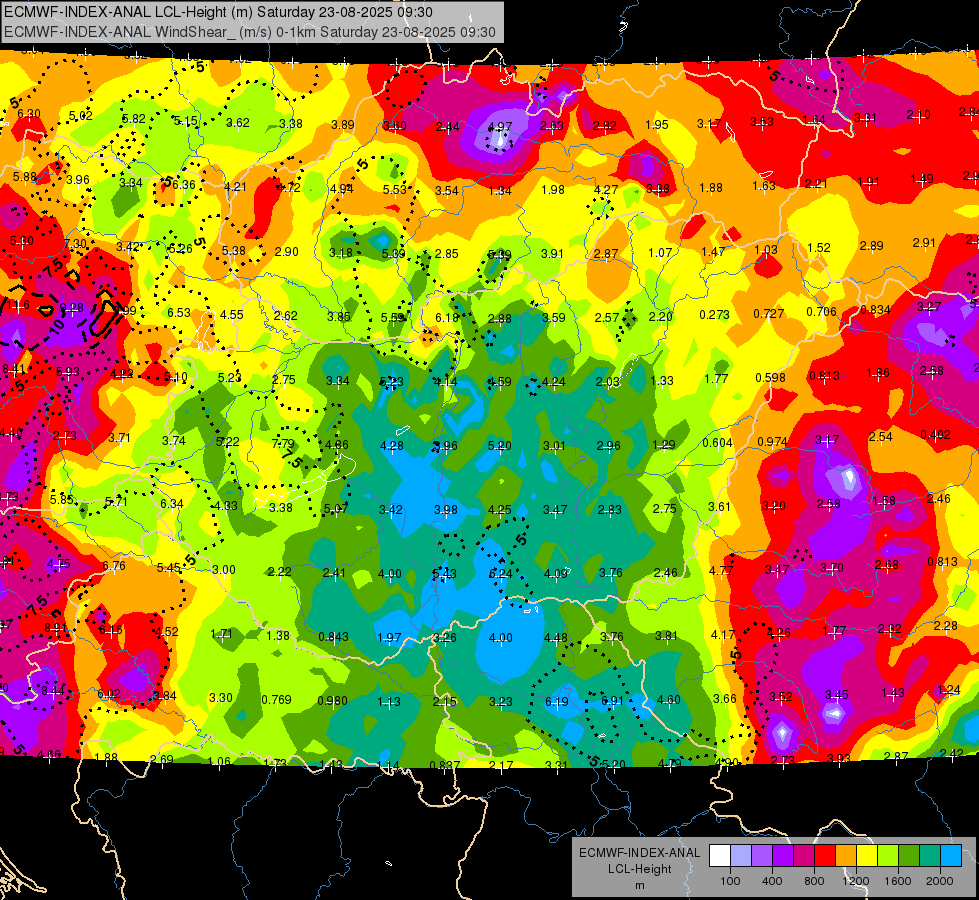
Task: Click the light lavender legend swatch
Action: pos(741,856)
